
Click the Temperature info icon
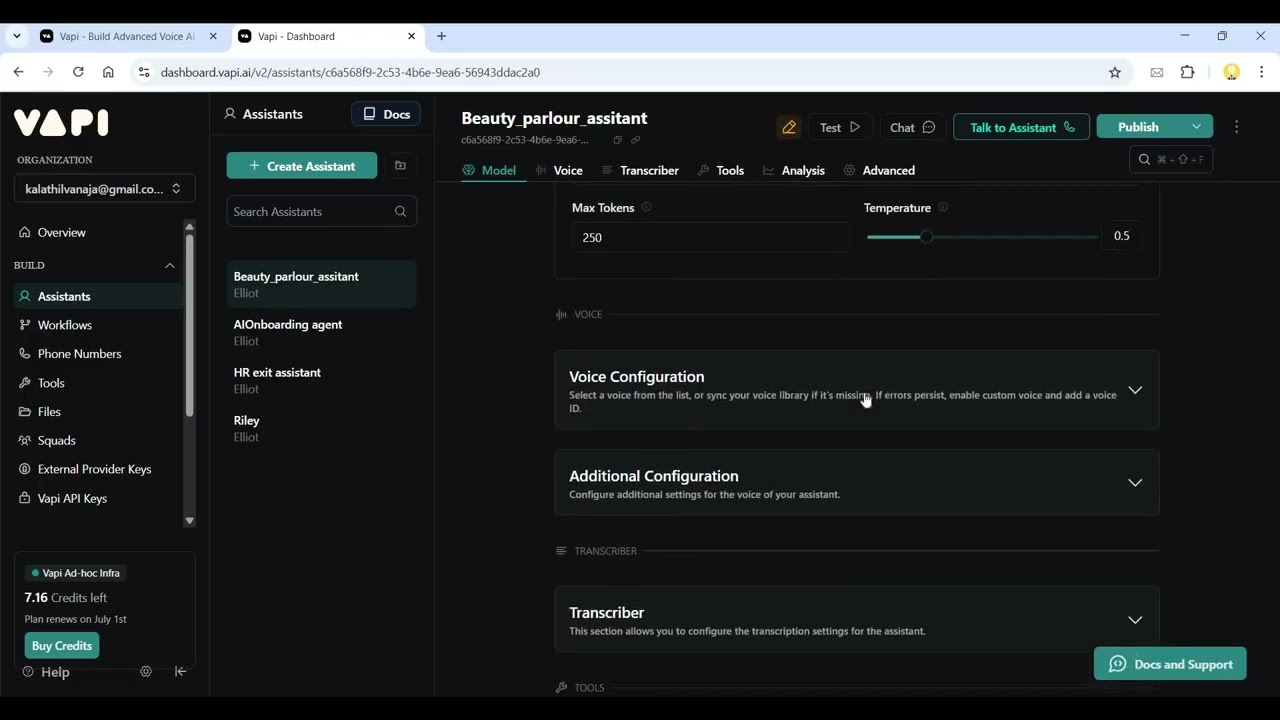[943, 208]
